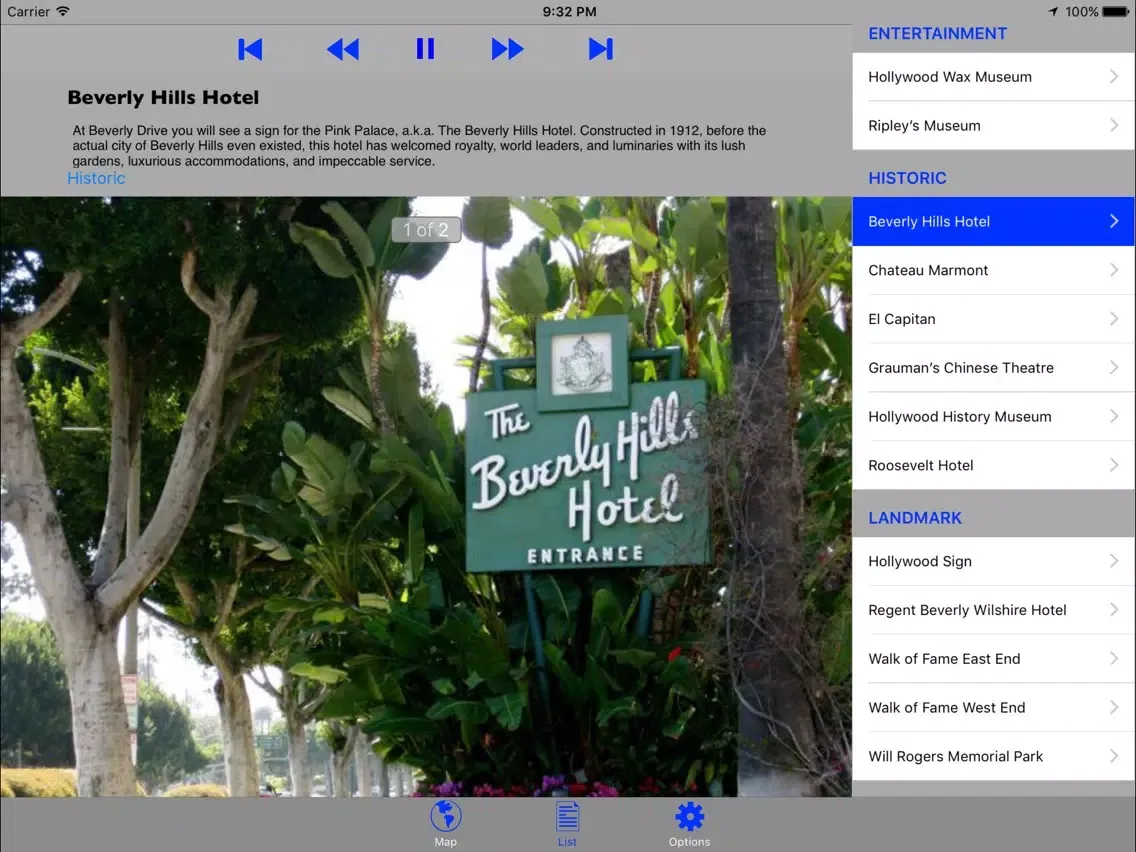Image resolution: width=1136 pixels, height=852 pixels.
Task: Fast forward the audio narration
Action: (x=507, y=49)
